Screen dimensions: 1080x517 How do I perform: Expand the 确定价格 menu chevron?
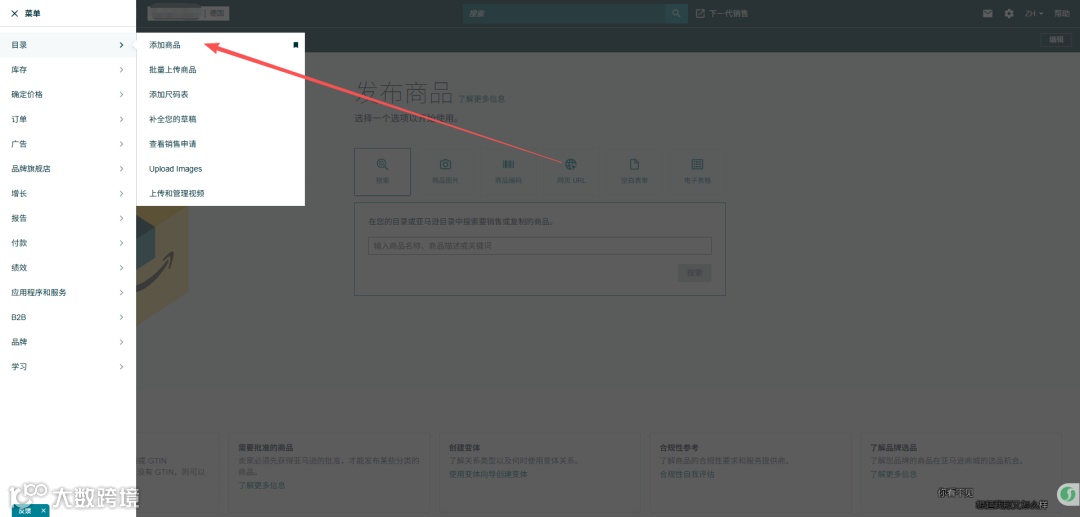point(121,94)
